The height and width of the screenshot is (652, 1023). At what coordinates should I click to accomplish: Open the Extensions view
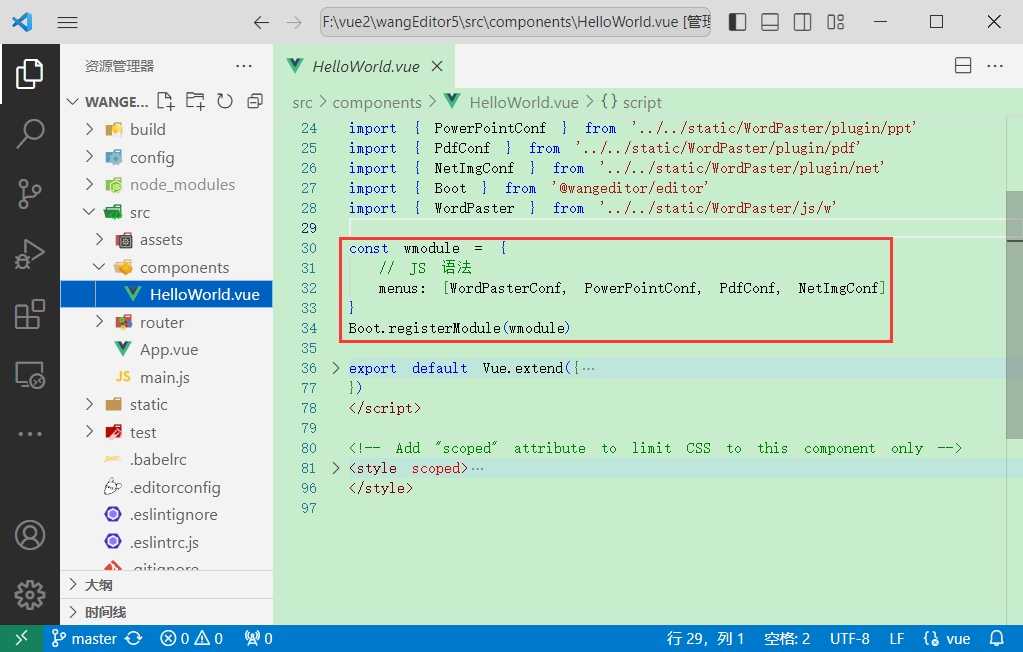click(x=30, y=315)
